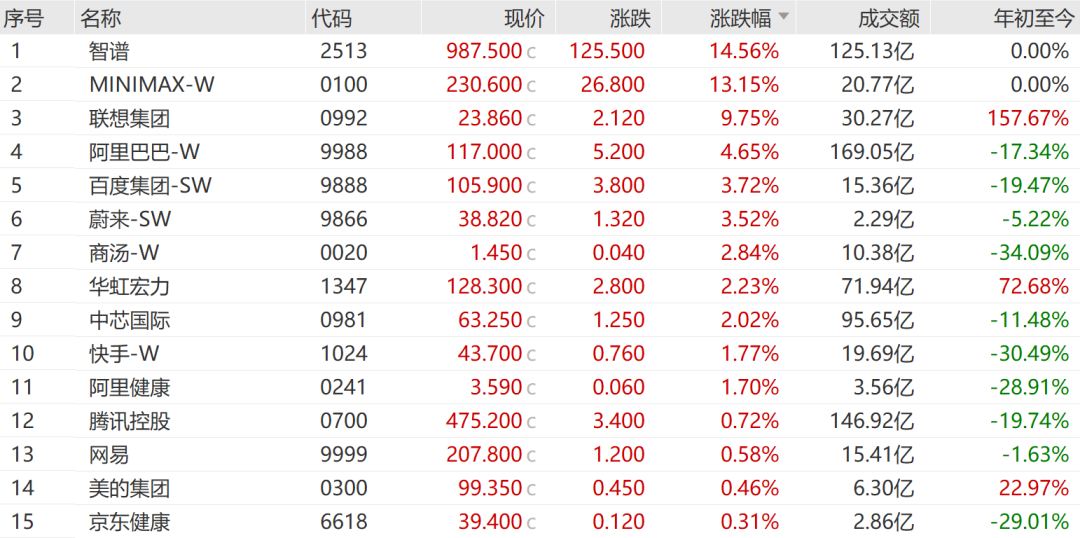Click the c icon beside 987.500
Screen dimensions: 1080x538
click(531, 52)
